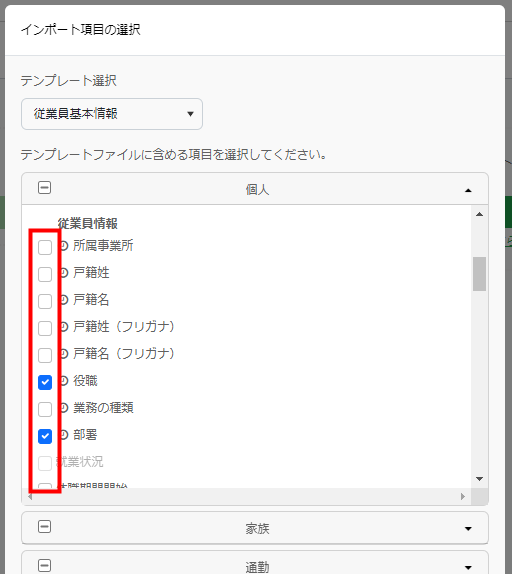Toggle the minus select-all box in 家族 header

tap(44, 527)
